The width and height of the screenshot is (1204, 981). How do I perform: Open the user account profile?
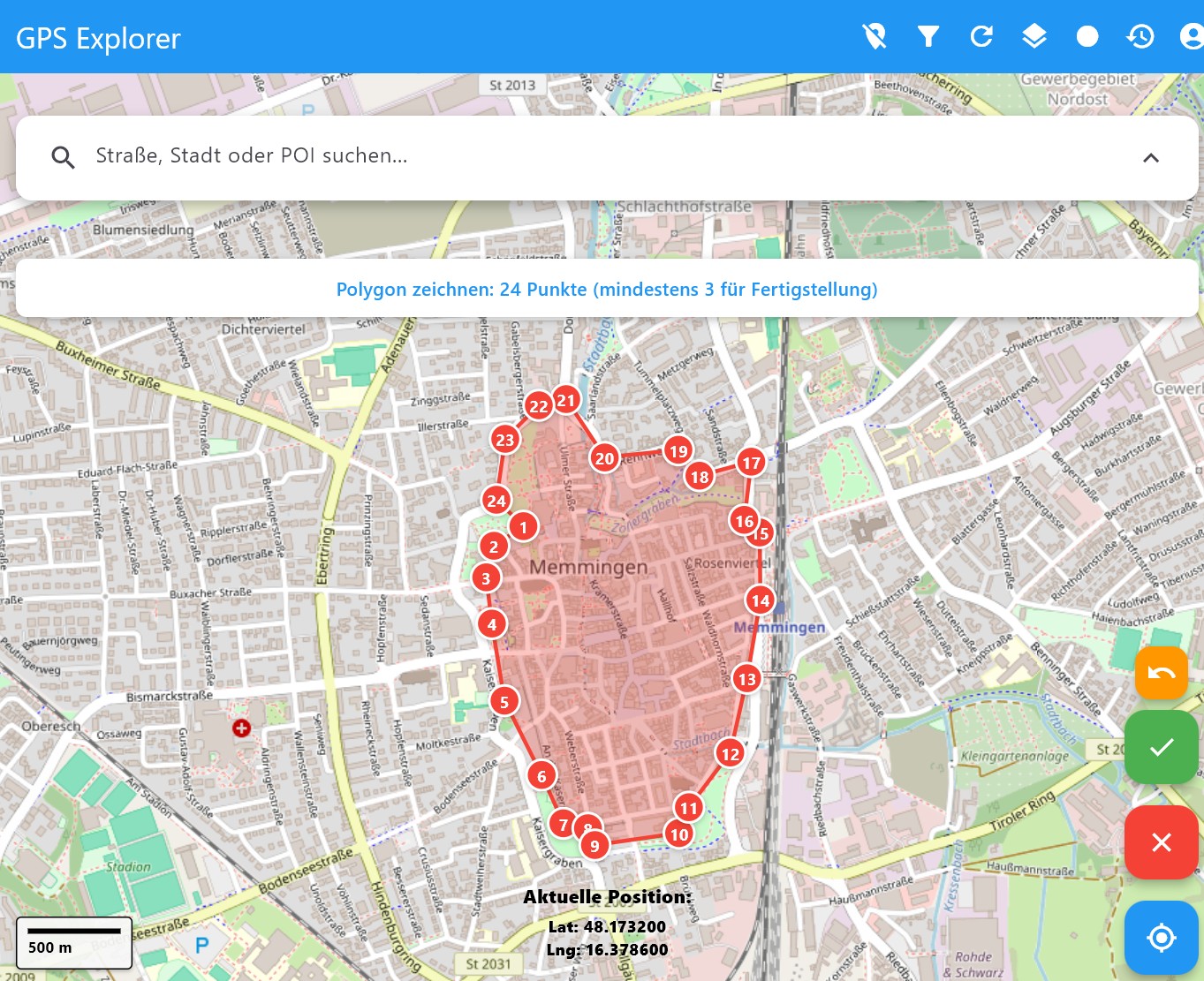point(1191,36)
